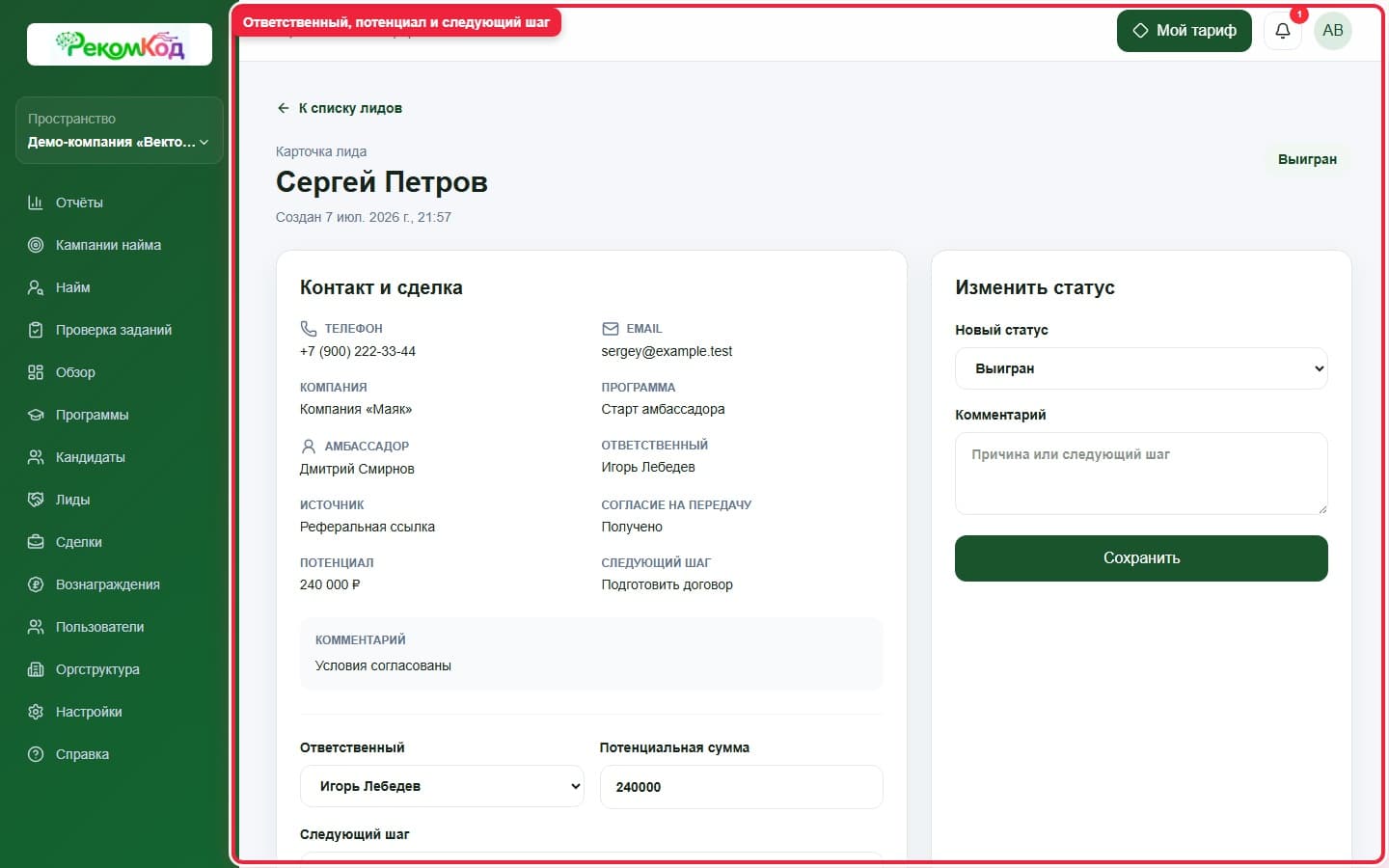Click the text Подготовить договор
This screenshot has height=868, width=1389.
667,584
